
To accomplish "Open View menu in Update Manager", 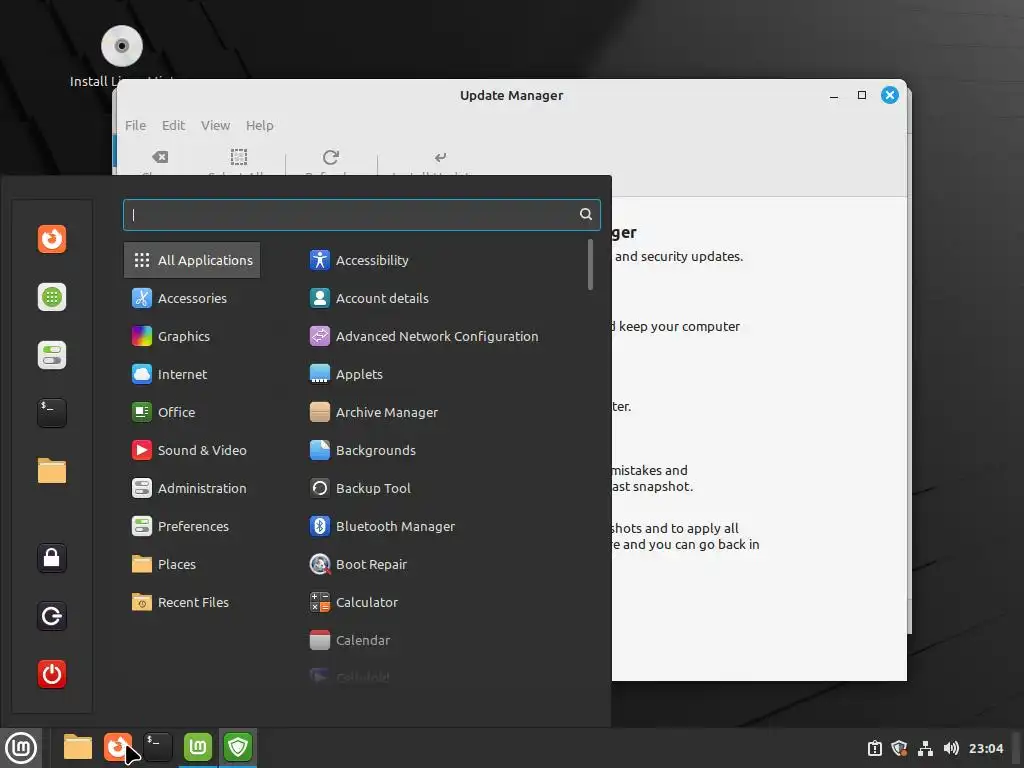I will click(215, 125).
